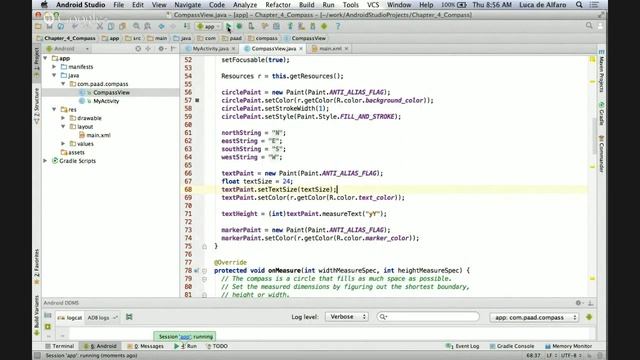
Task: Select CompassView in project tree
Action: (111, 93)
